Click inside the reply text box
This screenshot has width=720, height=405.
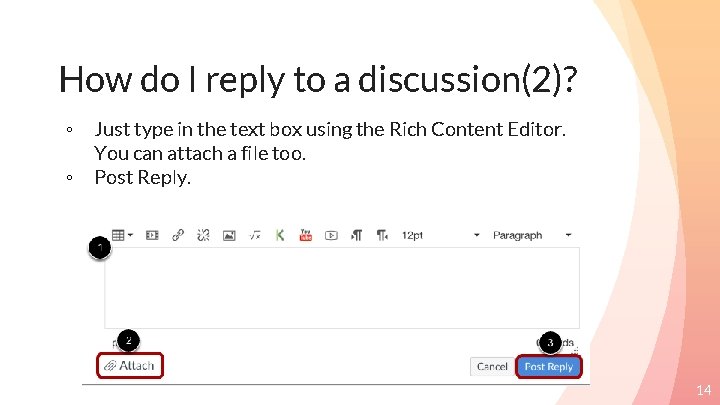342,288
